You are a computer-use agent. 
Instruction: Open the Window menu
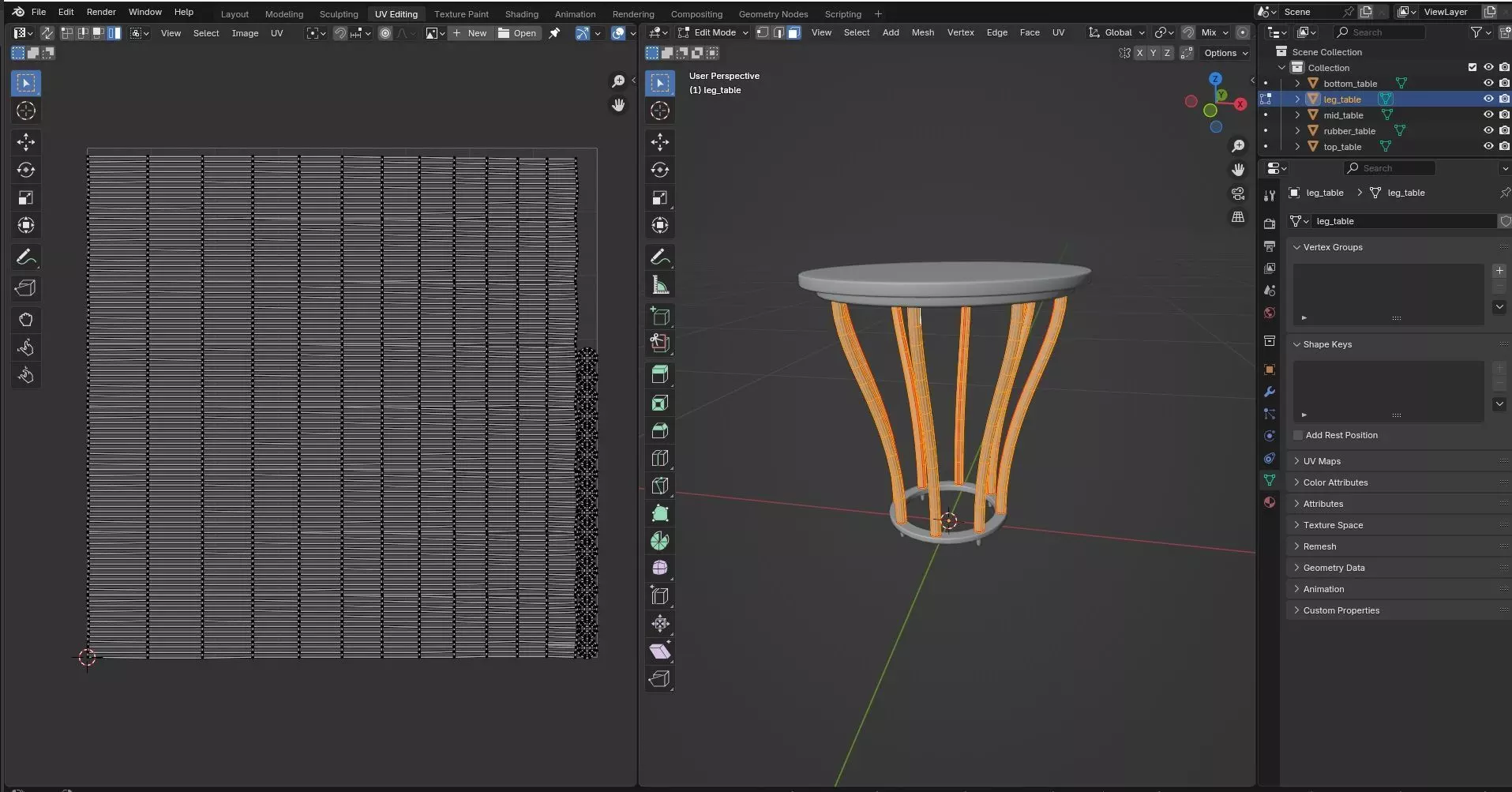point(145,12)
